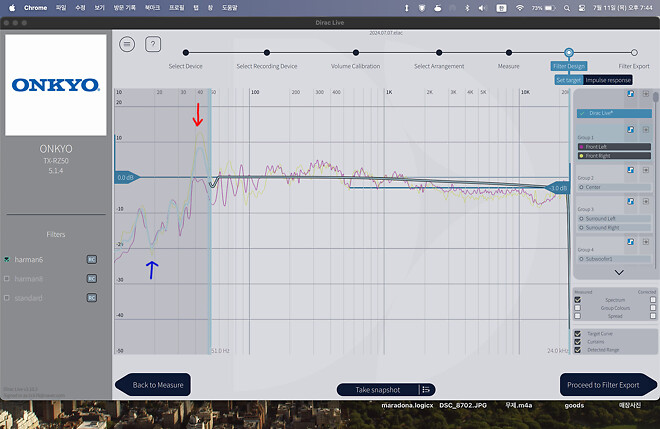Viewport: 660px width, 429px height.
Task: Click the help question mark icon
Action: (x=153, y=44)
